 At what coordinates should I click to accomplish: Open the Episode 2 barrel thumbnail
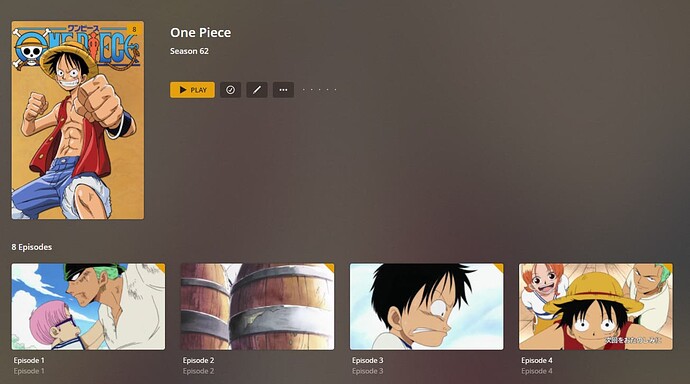[257, 307]
